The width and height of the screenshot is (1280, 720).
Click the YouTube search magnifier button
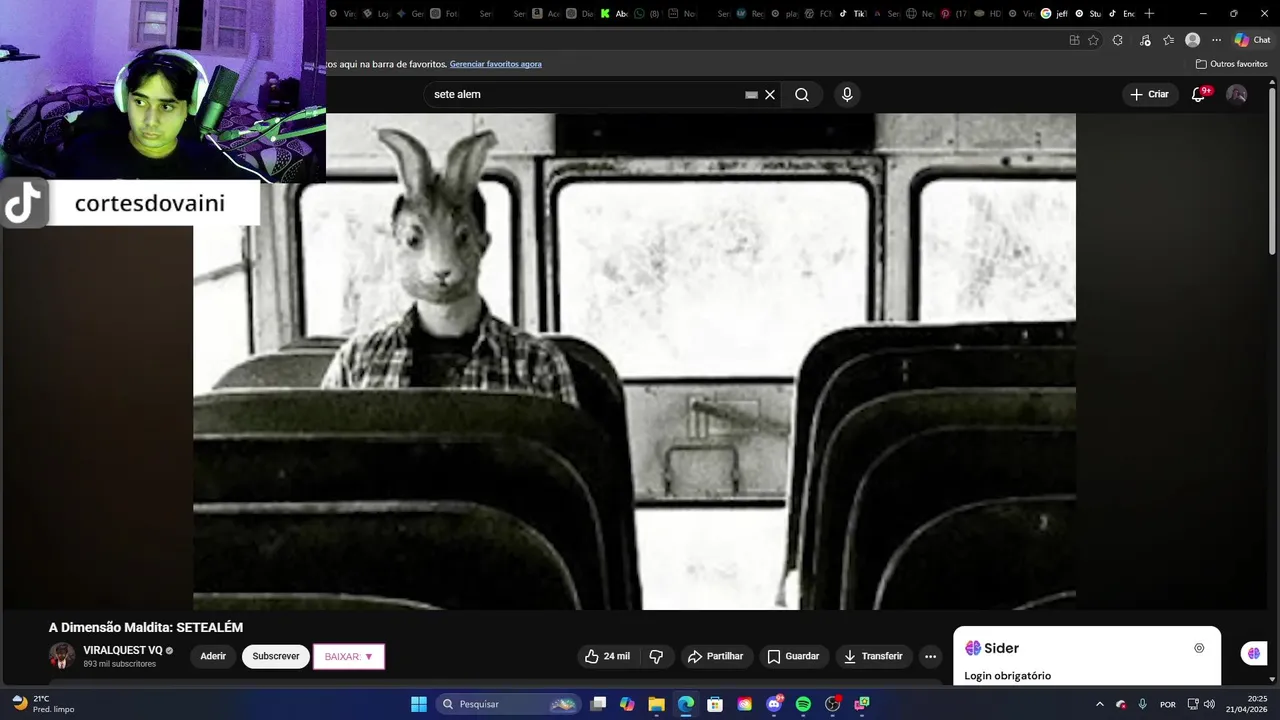click(x=802, y=94)
